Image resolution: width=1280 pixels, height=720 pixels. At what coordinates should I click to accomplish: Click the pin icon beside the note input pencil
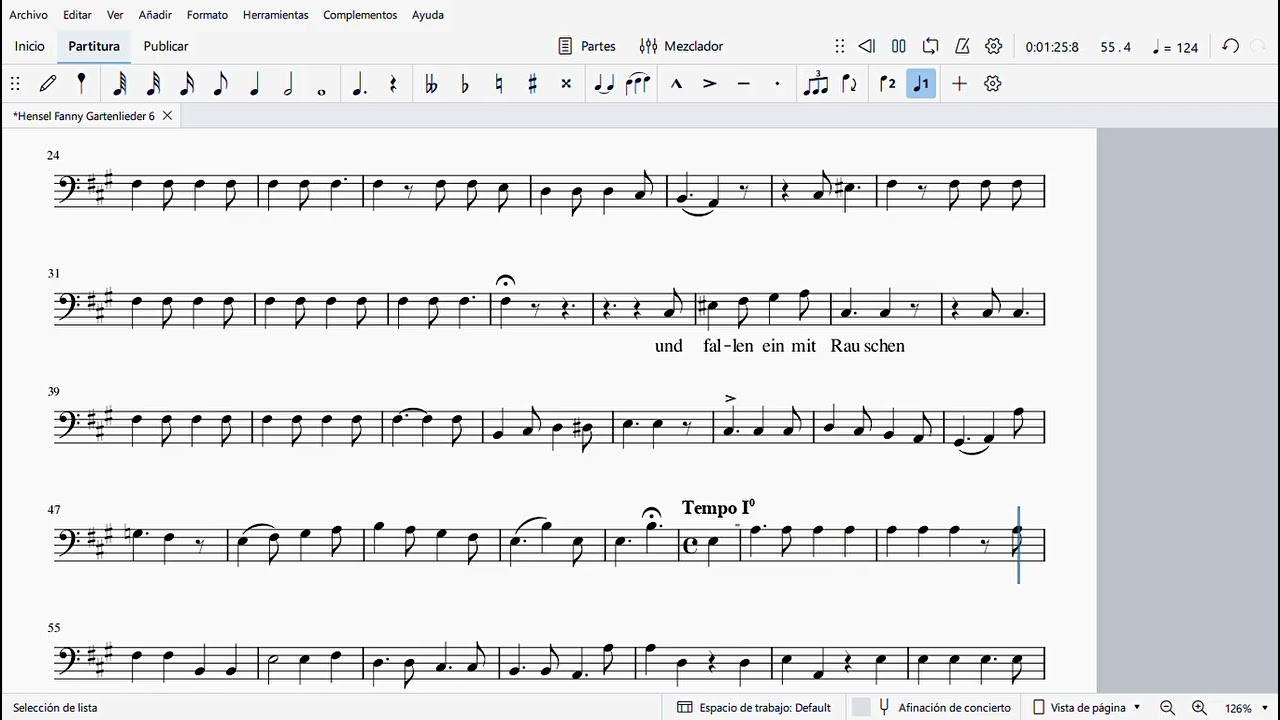click(81, 84)
